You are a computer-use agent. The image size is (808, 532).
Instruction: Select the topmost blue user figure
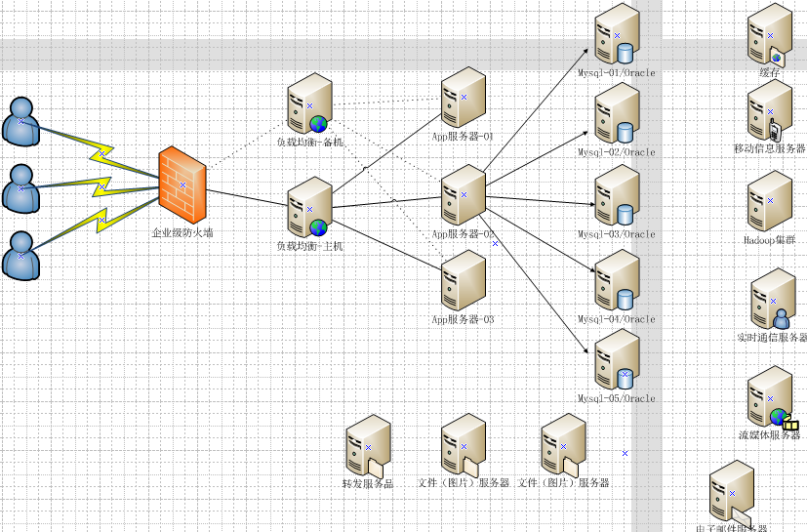pos(21,122)
